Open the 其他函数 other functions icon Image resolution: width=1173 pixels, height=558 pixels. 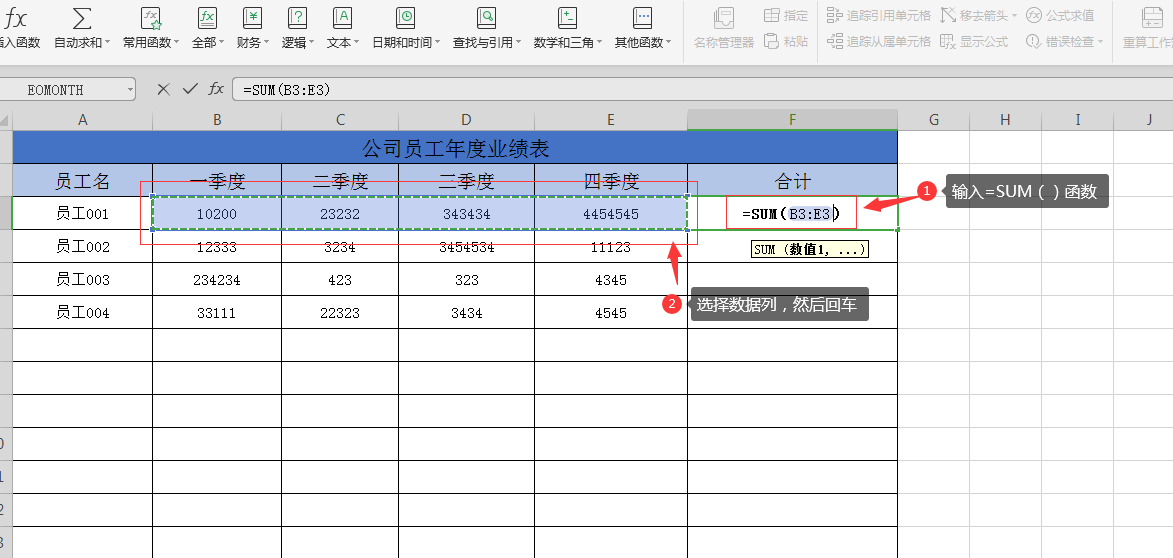643,19
